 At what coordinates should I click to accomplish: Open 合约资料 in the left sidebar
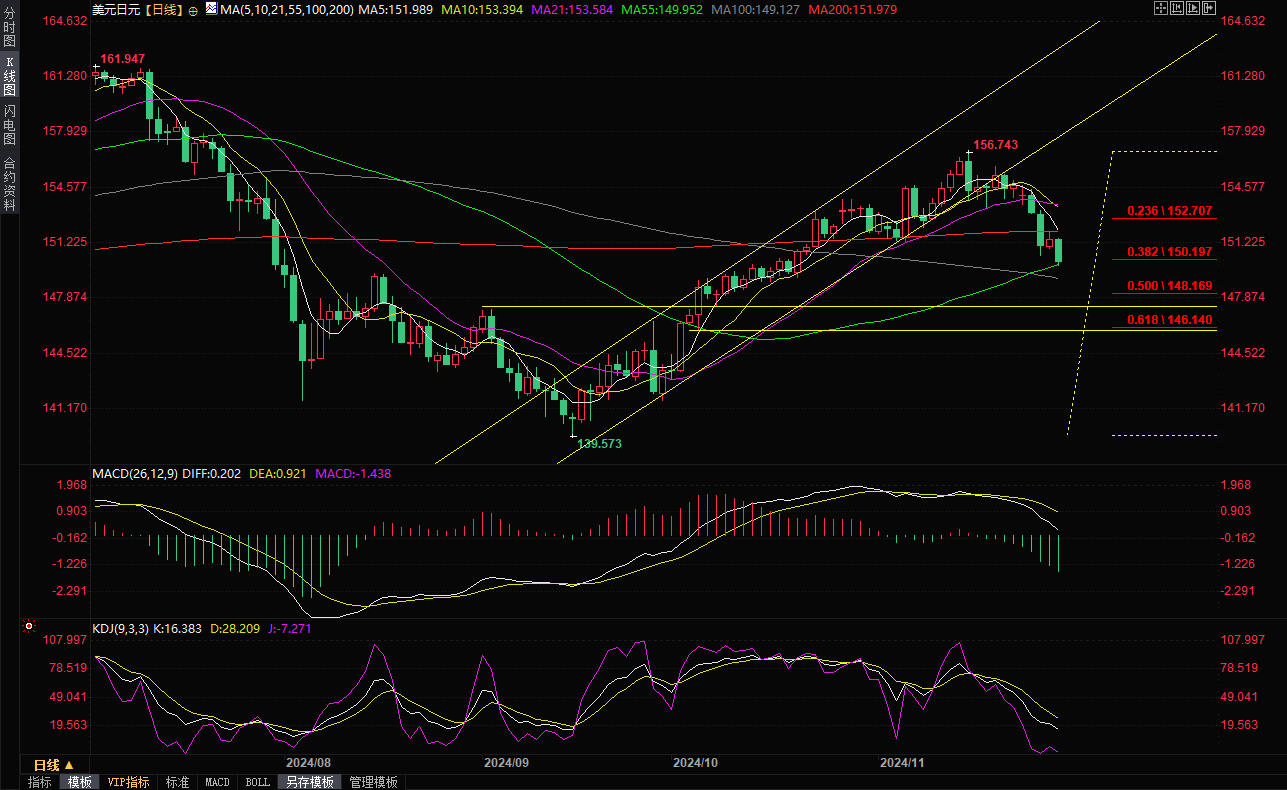click(10, 183)
